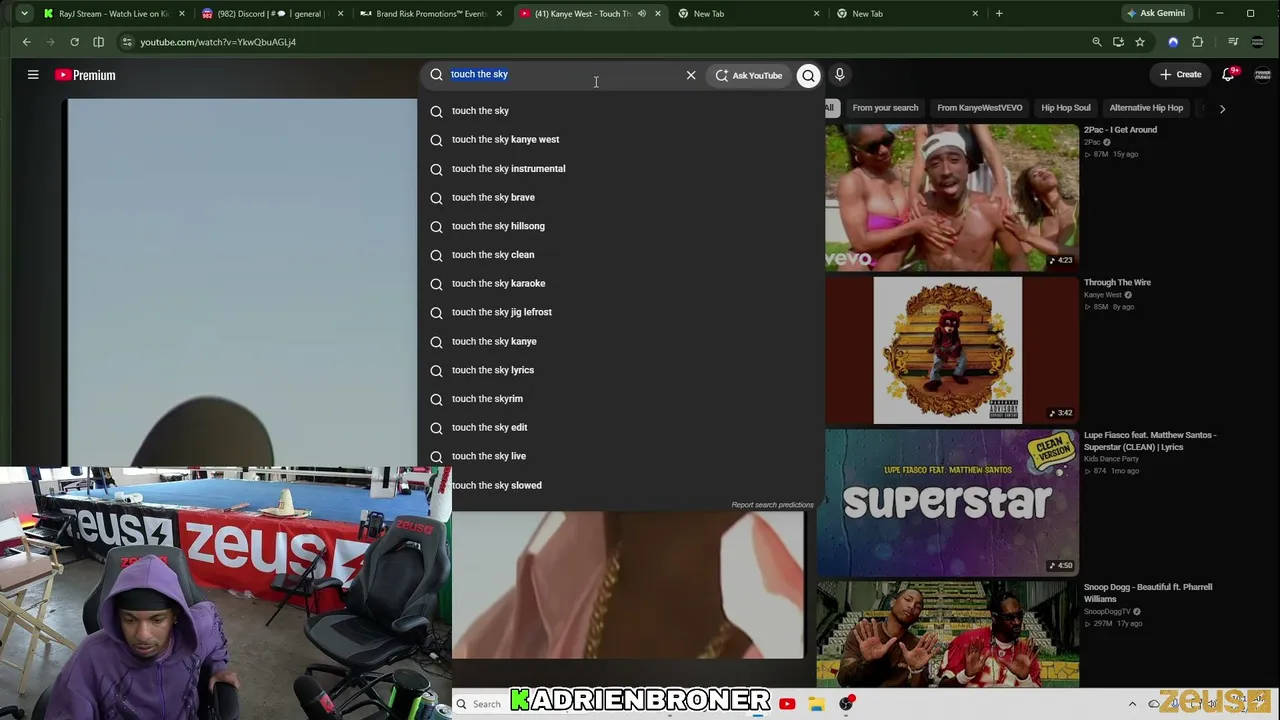Filter by 'Hip Hop Soul' chip
The image size is (1280, 720).
click(x=1066, y=108)
